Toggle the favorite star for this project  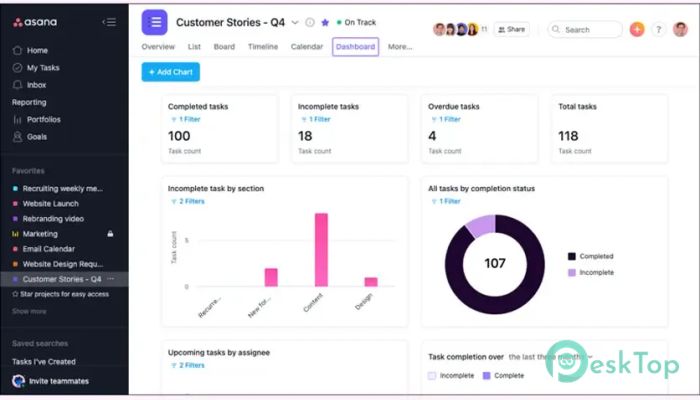325,22
